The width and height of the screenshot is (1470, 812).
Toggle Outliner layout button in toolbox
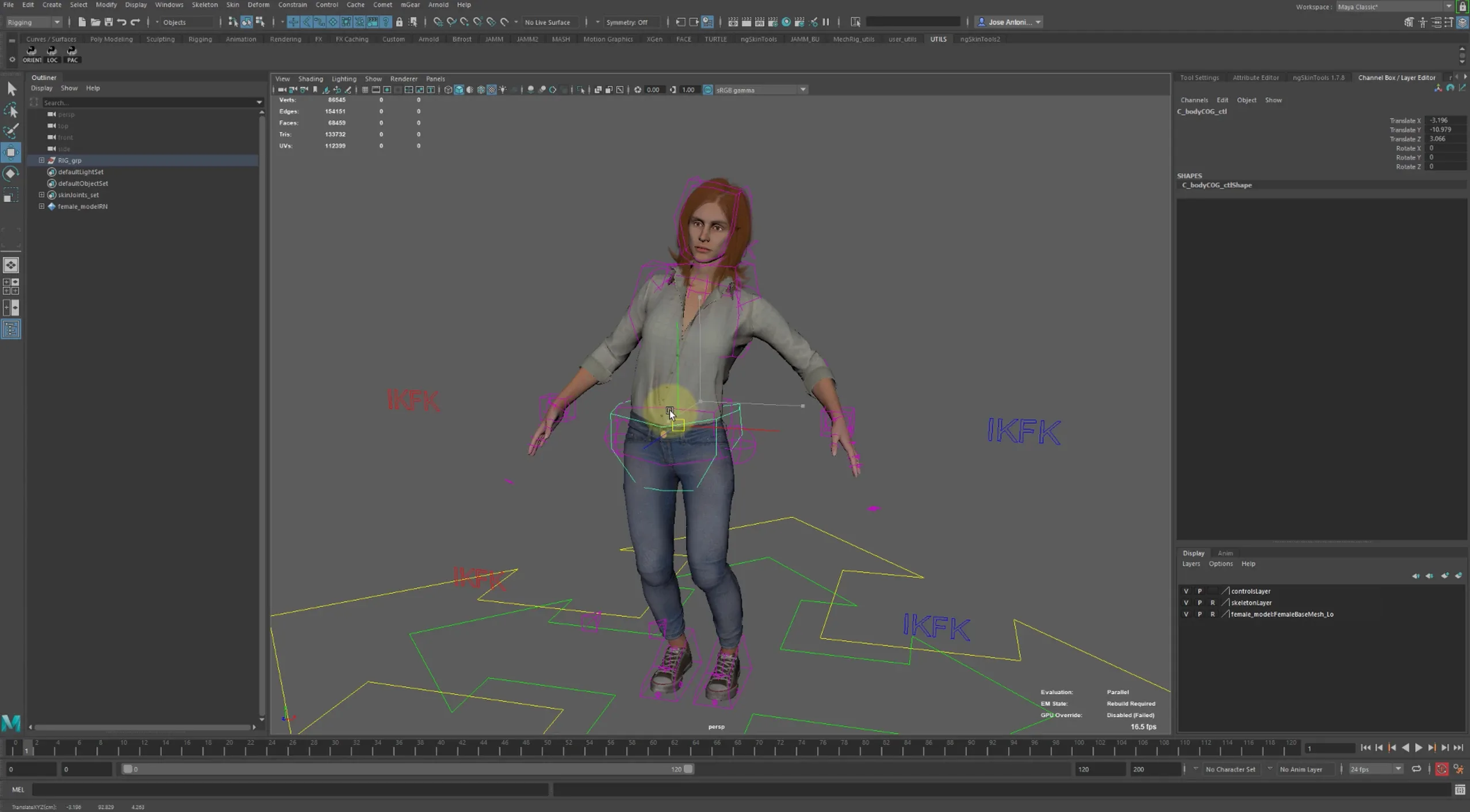(x=11, y=329)
